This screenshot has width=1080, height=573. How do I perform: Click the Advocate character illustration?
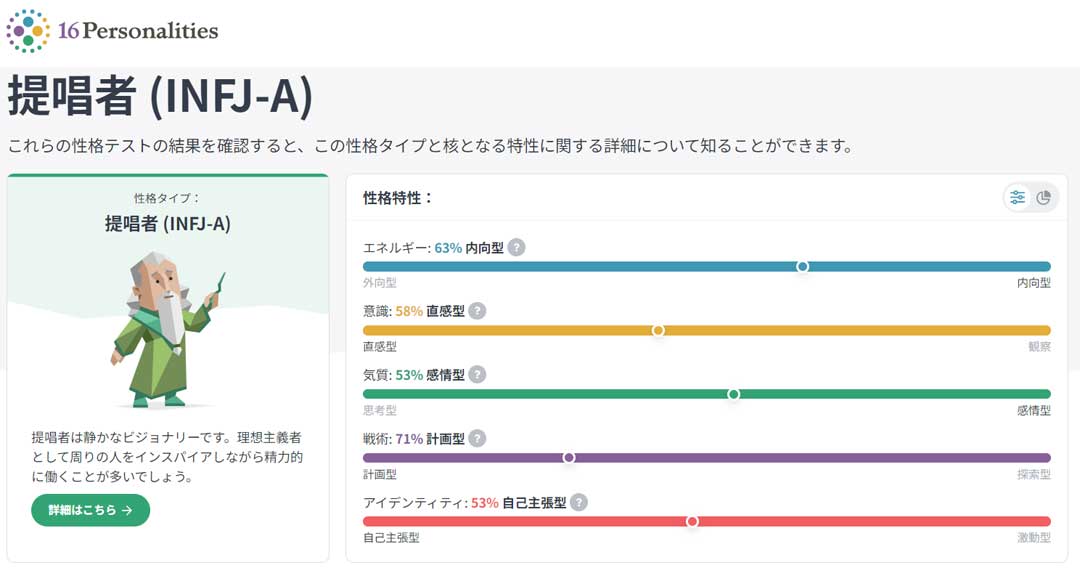[167, 329]
